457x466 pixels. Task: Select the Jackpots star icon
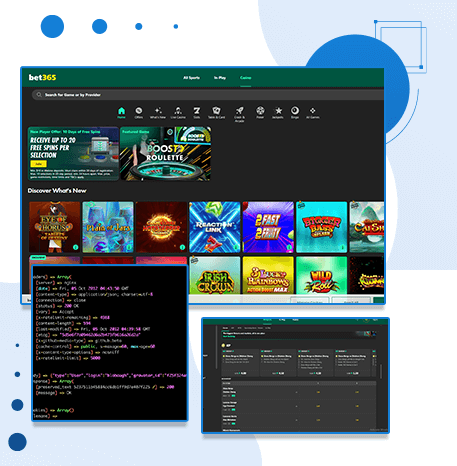click(278, 112)
